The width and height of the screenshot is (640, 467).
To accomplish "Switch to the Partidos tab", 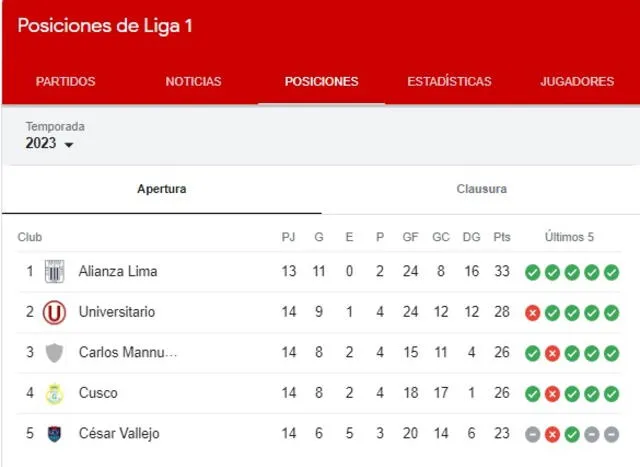I will coord(66,82).
